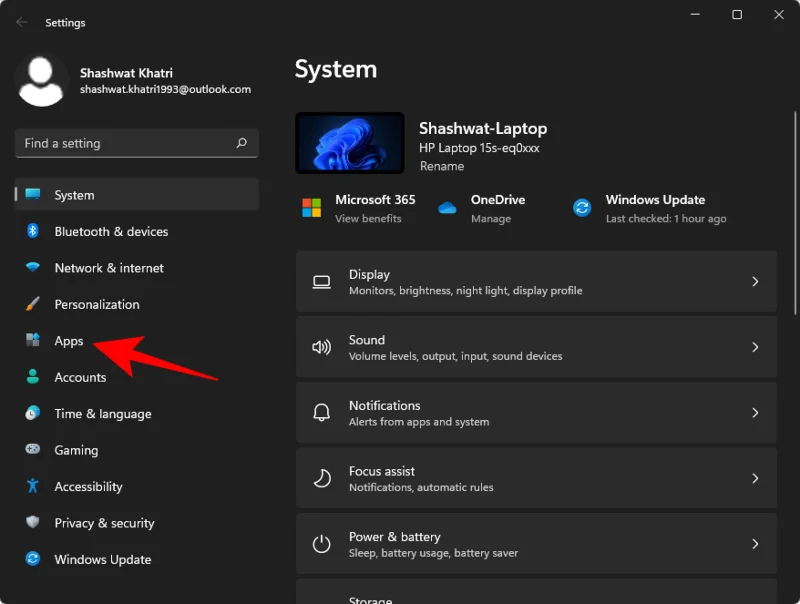
Task: Open Gaming settings
Action: (x=75, y=450)
